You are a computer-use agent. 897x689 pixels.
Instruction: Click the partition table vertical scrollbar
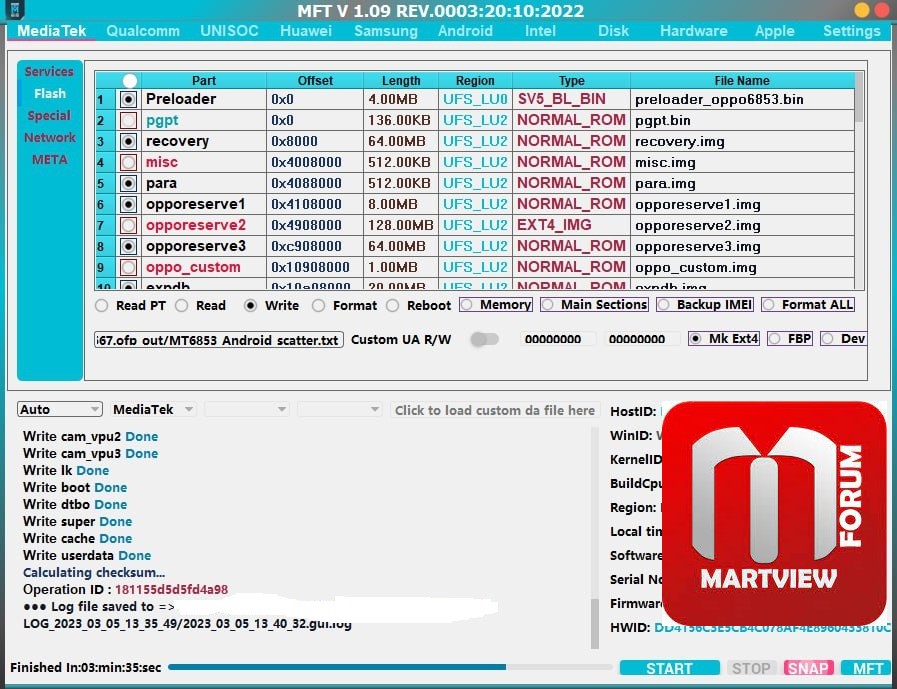pyautogui.click(x=859, y=181)
